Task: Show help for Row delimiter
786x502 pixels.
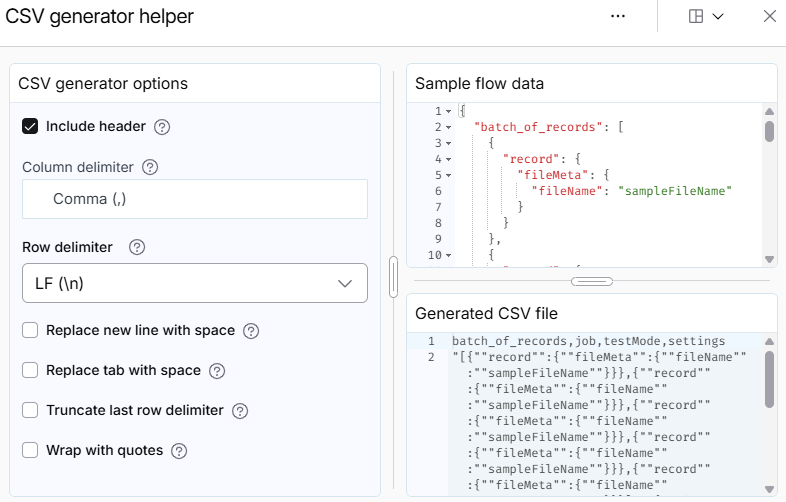Action: click(137, 247)
